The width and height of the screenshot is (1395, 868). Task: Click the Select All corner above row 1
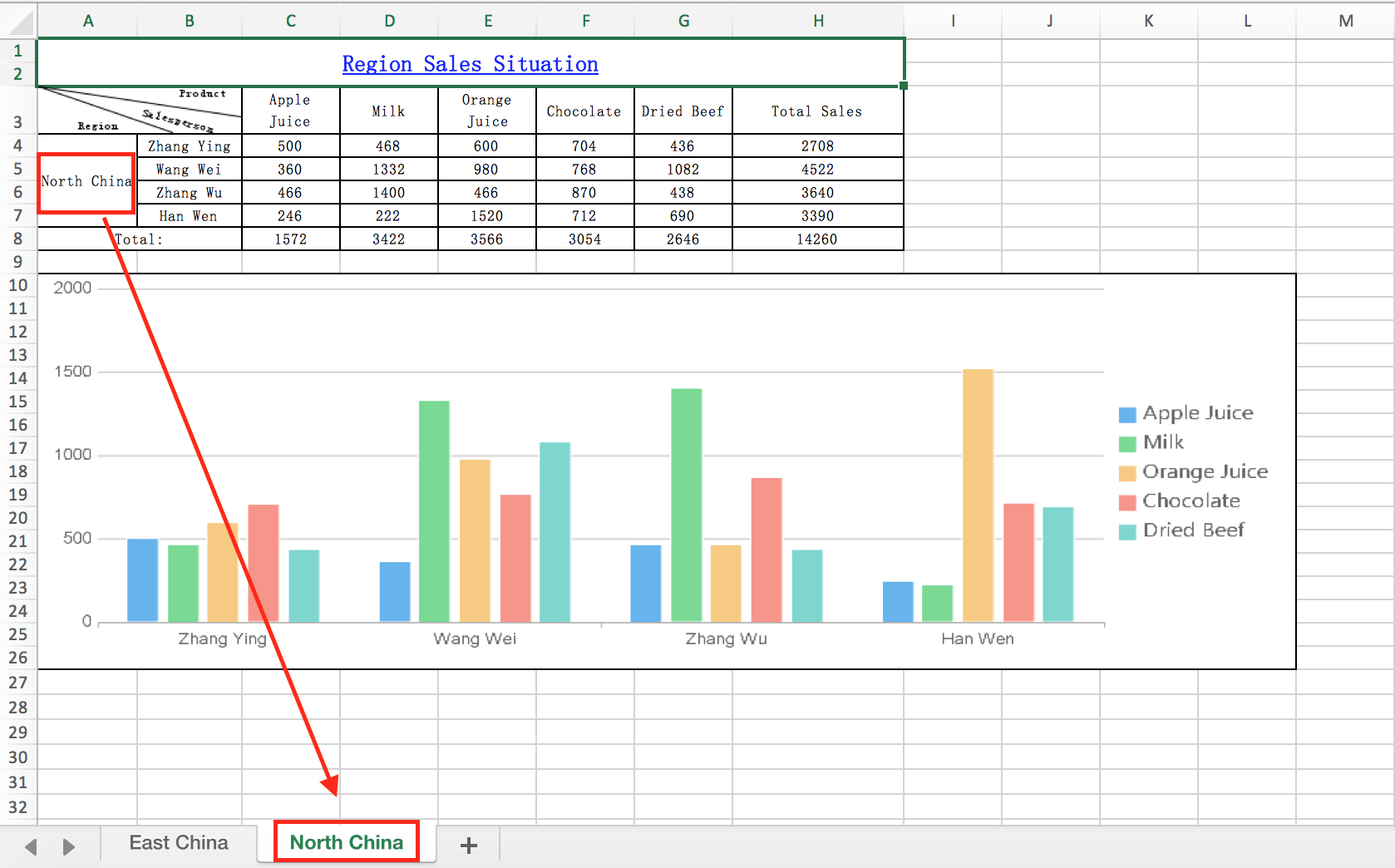point(17,21)
